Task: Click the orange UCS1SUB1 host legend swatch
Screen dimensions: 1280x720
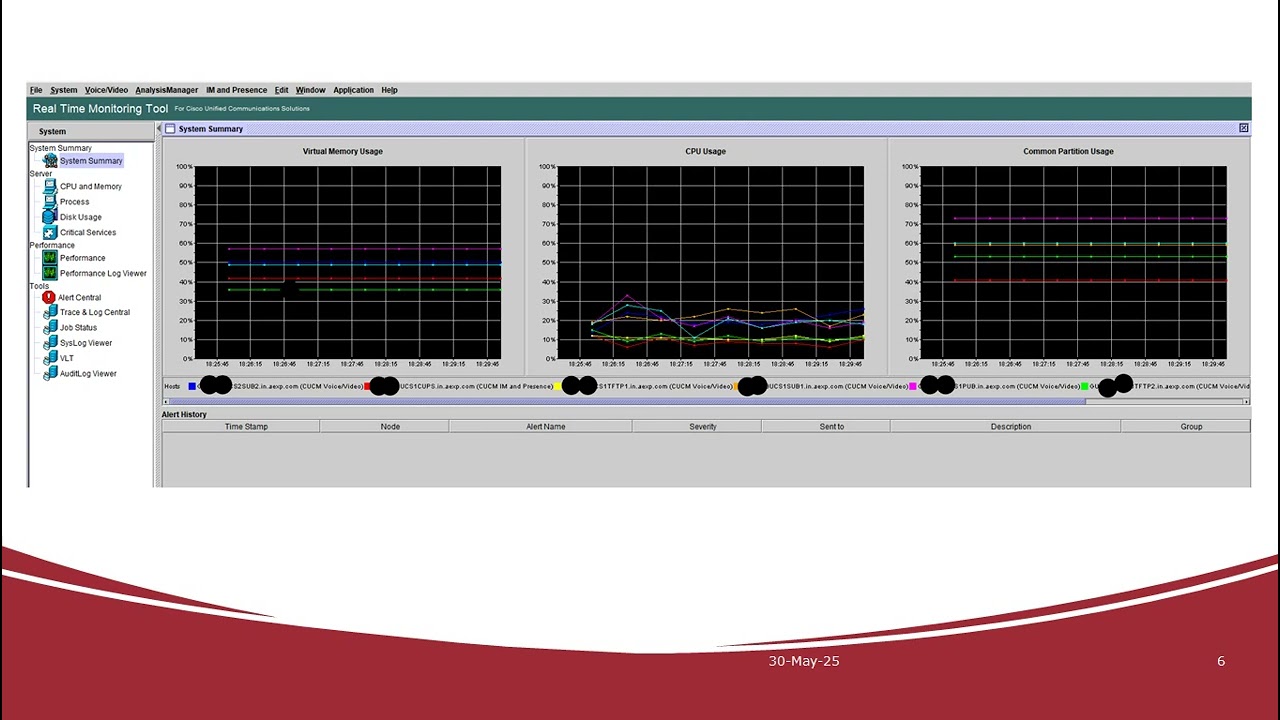Action: point(736,386)
